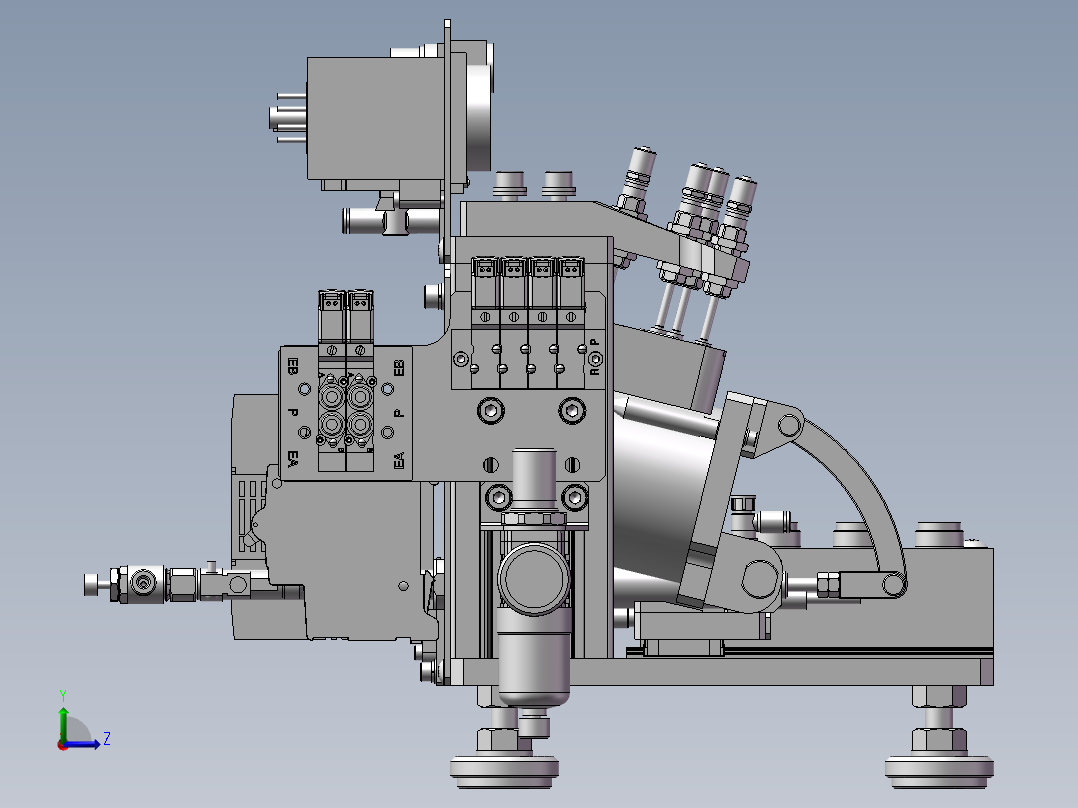Select the large box-shaped housing with protruding pins
Image resolution: width=1078 pixels, height=808 pixels.
375,118
